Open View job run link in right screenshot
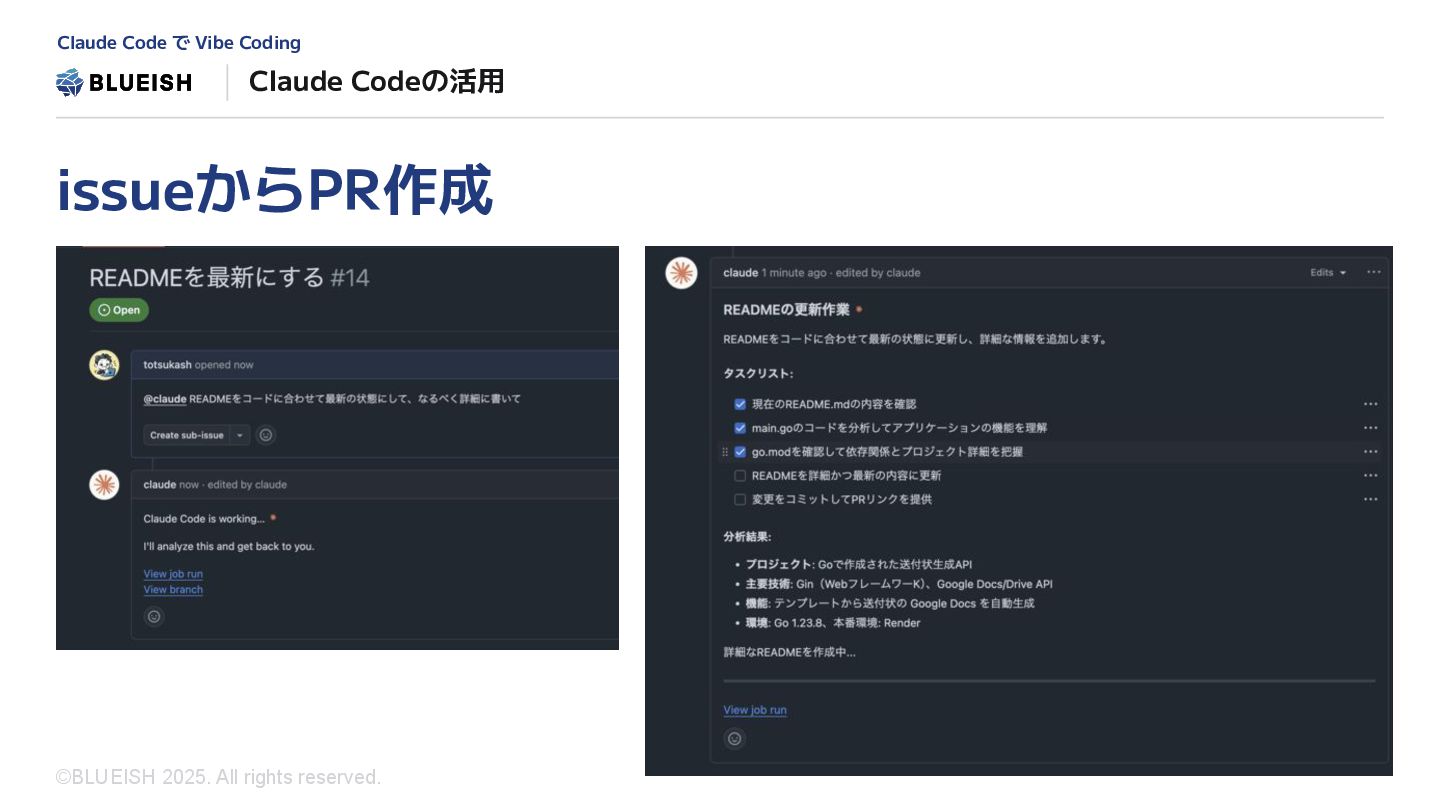This screenshot has height=810, width=1440. pos(755,710)
